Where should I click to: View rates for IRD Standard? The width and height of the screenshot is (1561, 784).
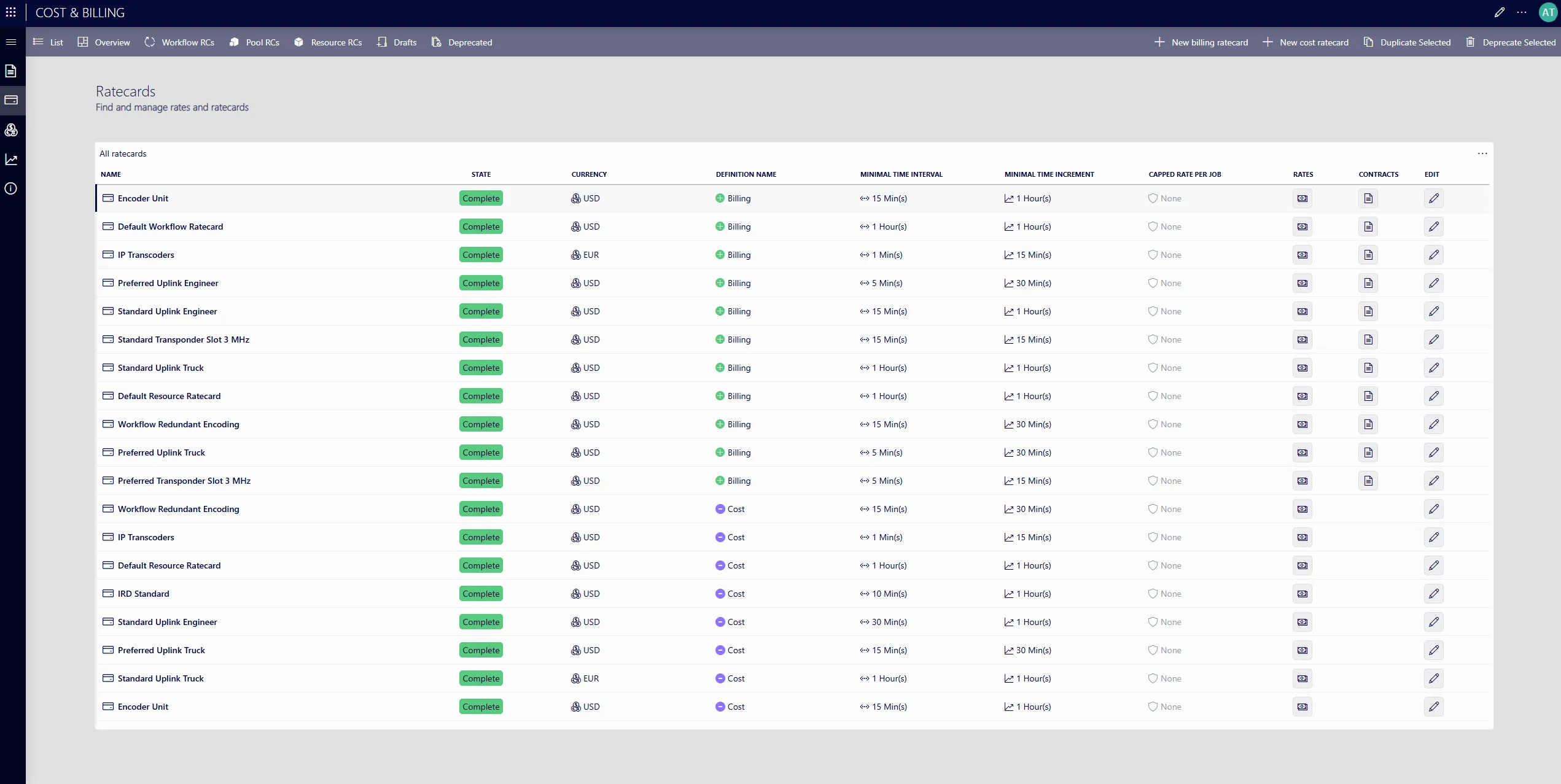[1302, 594]
